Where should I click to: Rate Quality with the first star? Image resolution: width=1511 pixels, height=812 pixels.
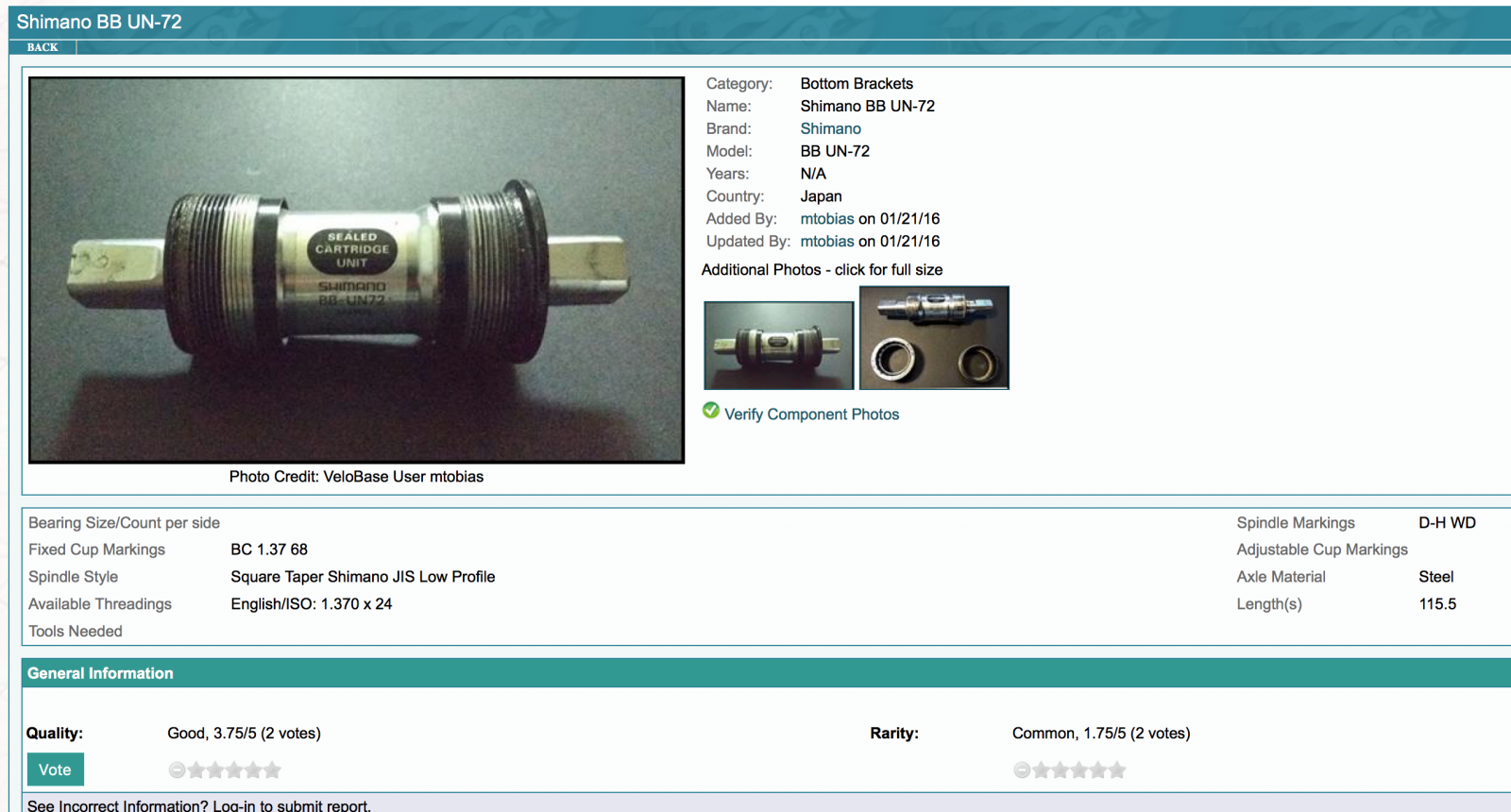tap(196, 770)
